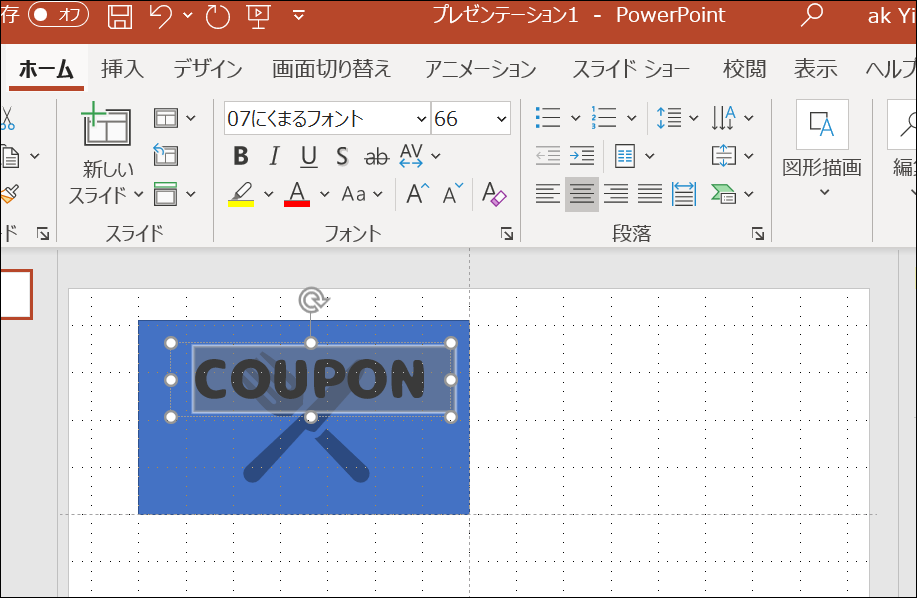Click the Redo/Repeat circular arrow icon
Image resolution: width=917 pixels, height=598 pixels.
pos(218,15)
